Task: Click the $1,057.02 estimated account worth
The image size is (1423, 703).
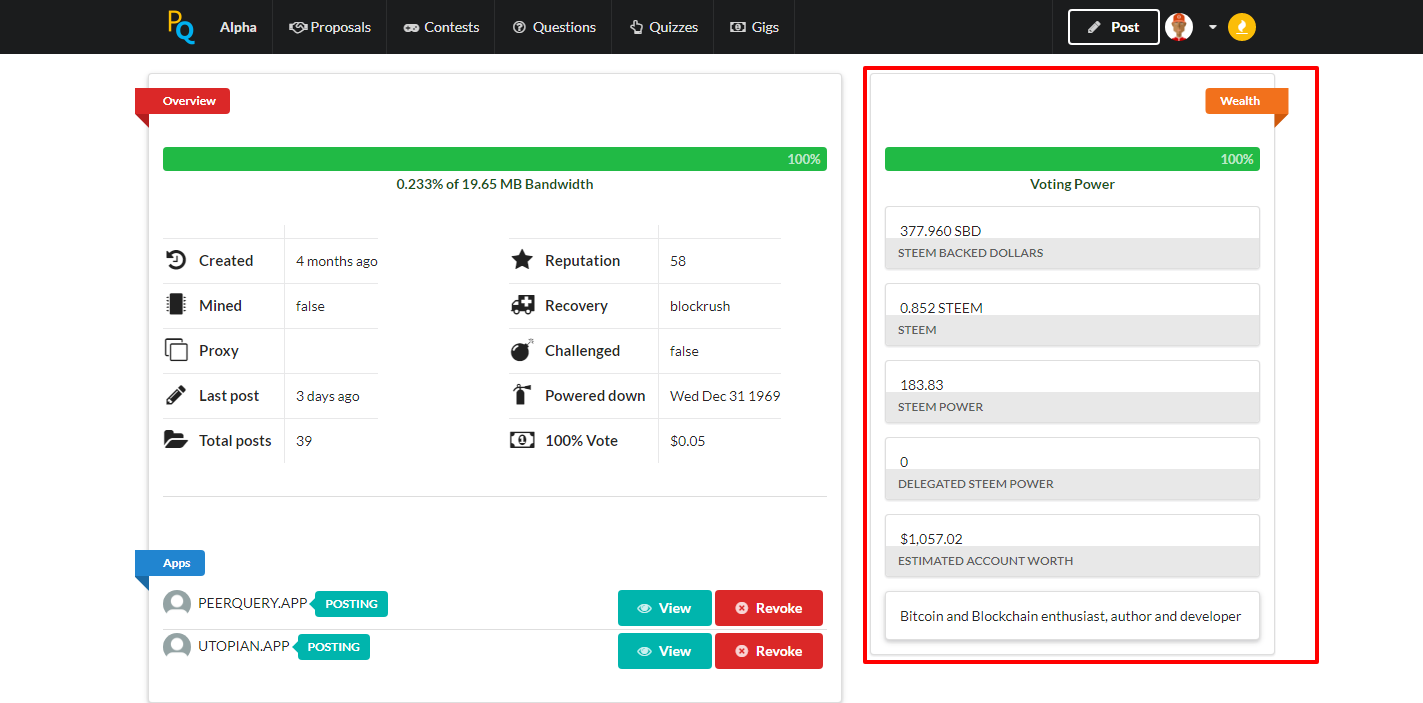Action: click(x=931, y=539)
